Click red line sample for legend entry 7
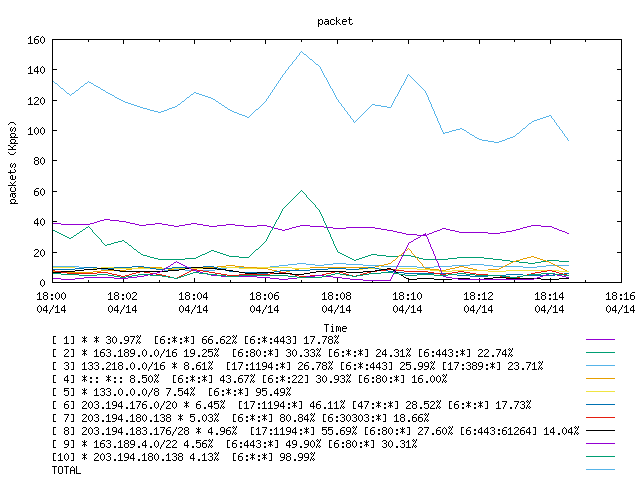Screen dimensions: 640x480 click(600, 418)
